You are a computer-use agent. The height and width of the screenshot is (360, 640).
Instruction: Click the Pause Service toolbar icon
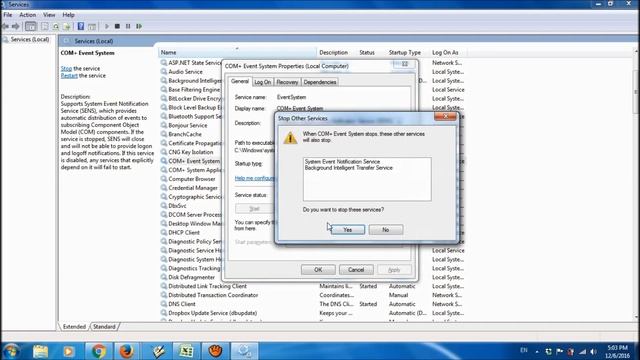(x=128, y=27)
